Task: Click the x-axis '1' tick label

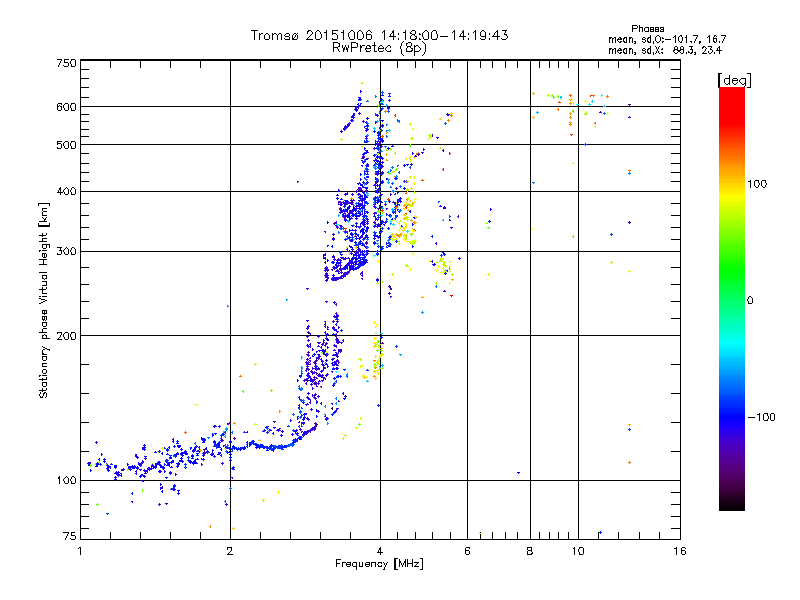Action: click(80, 551)
